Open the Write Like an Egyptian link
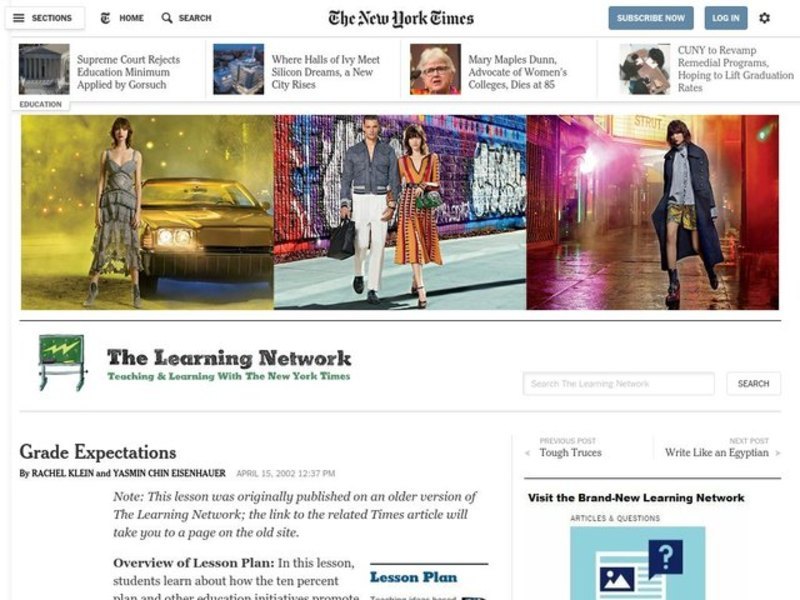 point(716,453)
